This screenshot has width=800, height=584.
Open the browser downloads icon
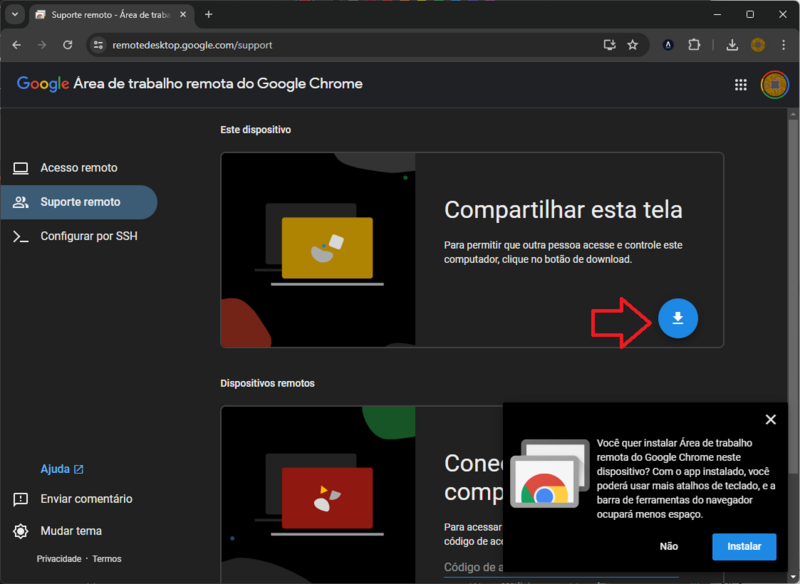(x=732, y=45)
